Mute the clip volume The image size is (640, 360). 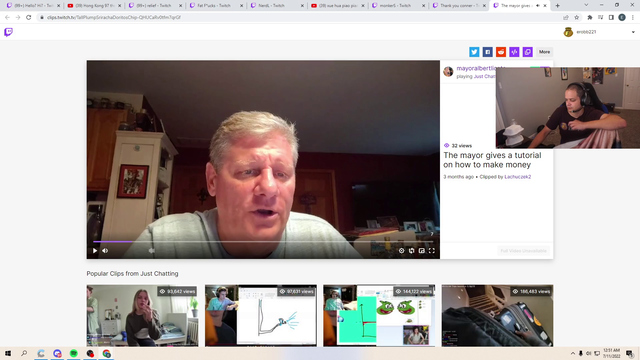pyautogui.click(x=105, y=251)
